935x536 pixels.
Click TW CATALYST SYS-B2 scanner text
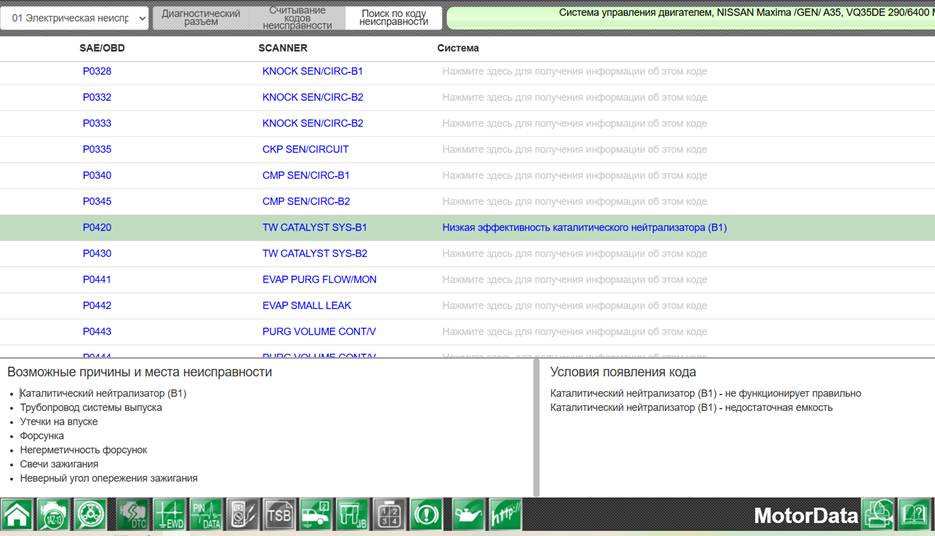[315, 253]
